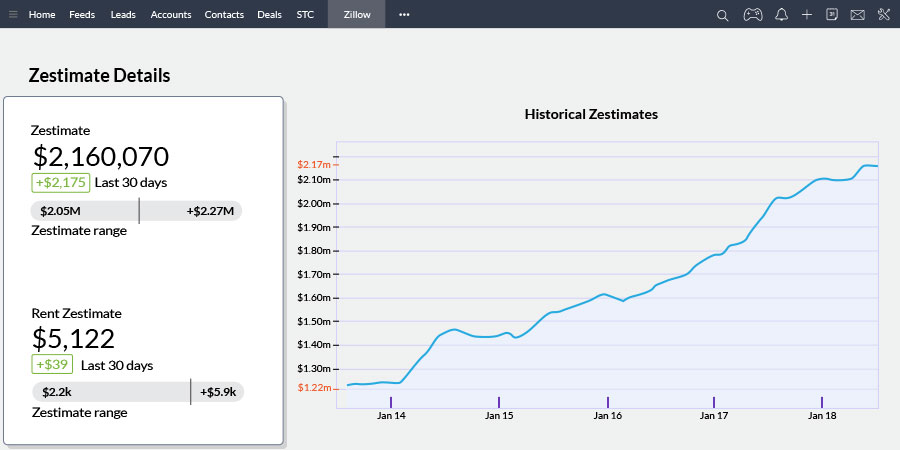Image resolution: width=900 pixels, height=450 pixels.
Task: Click the Zestimate range bar marker
Action: click(x=139, y=211)
